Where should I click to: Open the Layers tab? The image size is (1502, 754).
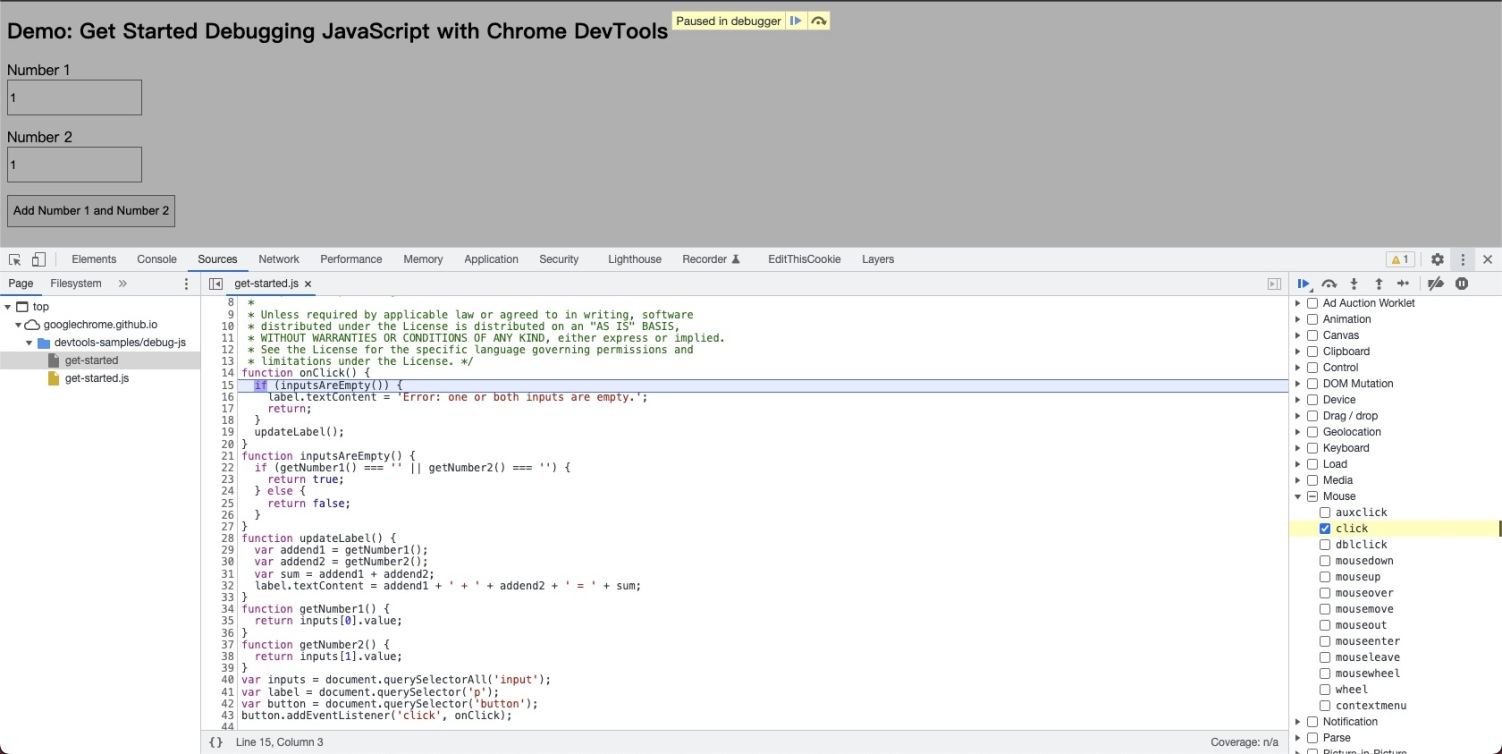(878, 259)
